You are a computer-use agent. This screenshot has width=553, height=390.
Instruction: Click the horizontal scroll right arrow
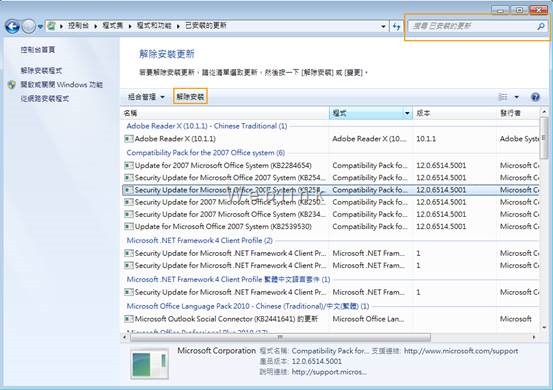pos(535,337)
